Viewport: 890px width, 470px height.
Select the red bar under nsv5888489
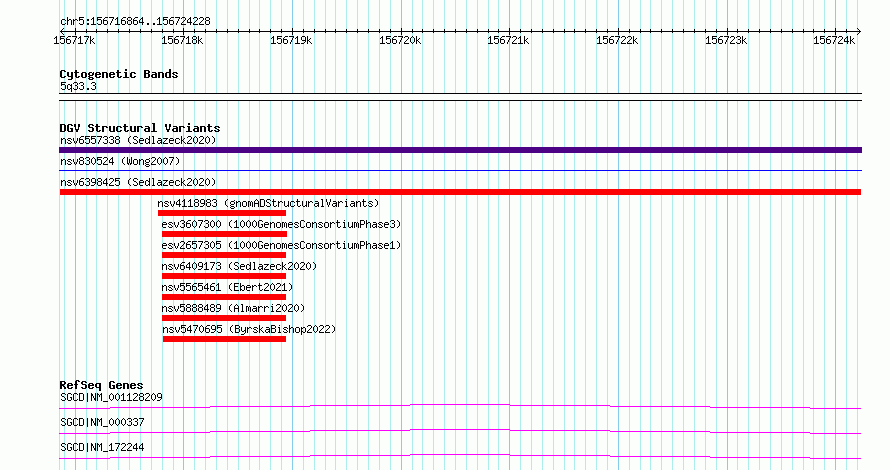[x=224, y=318]
